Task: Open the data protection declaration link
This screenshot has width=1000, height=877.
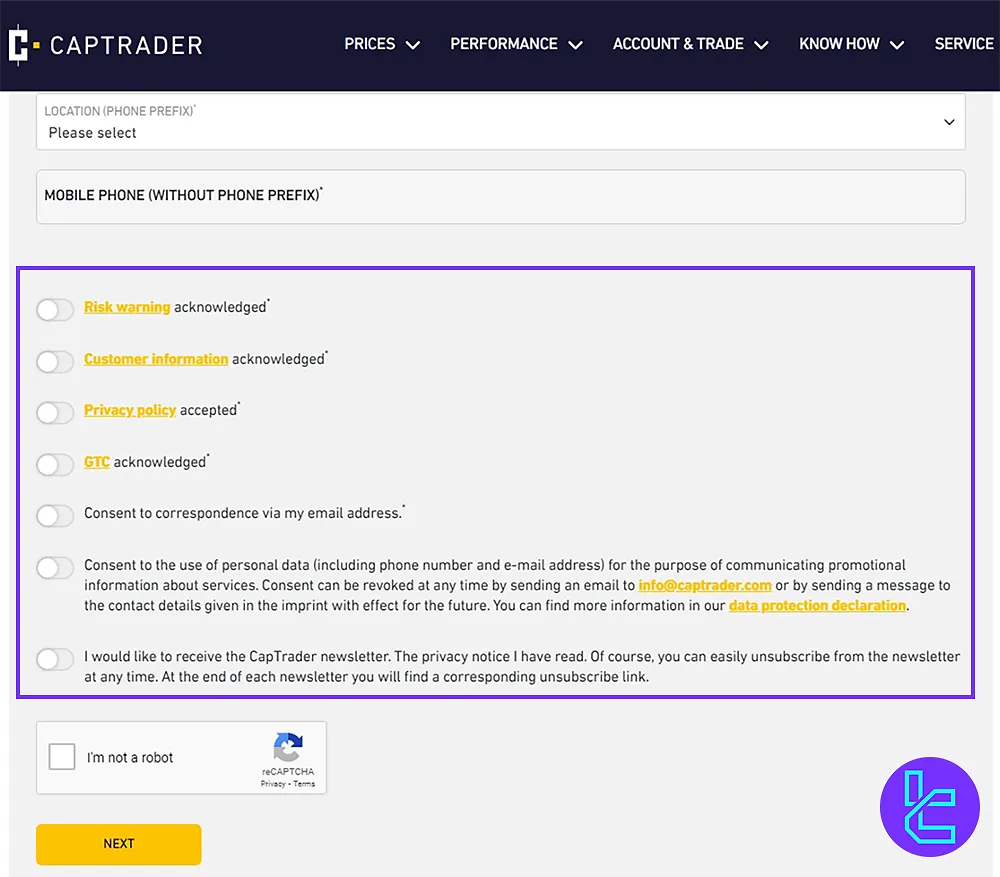Action: pyautogui.click(x=817, y=606)
